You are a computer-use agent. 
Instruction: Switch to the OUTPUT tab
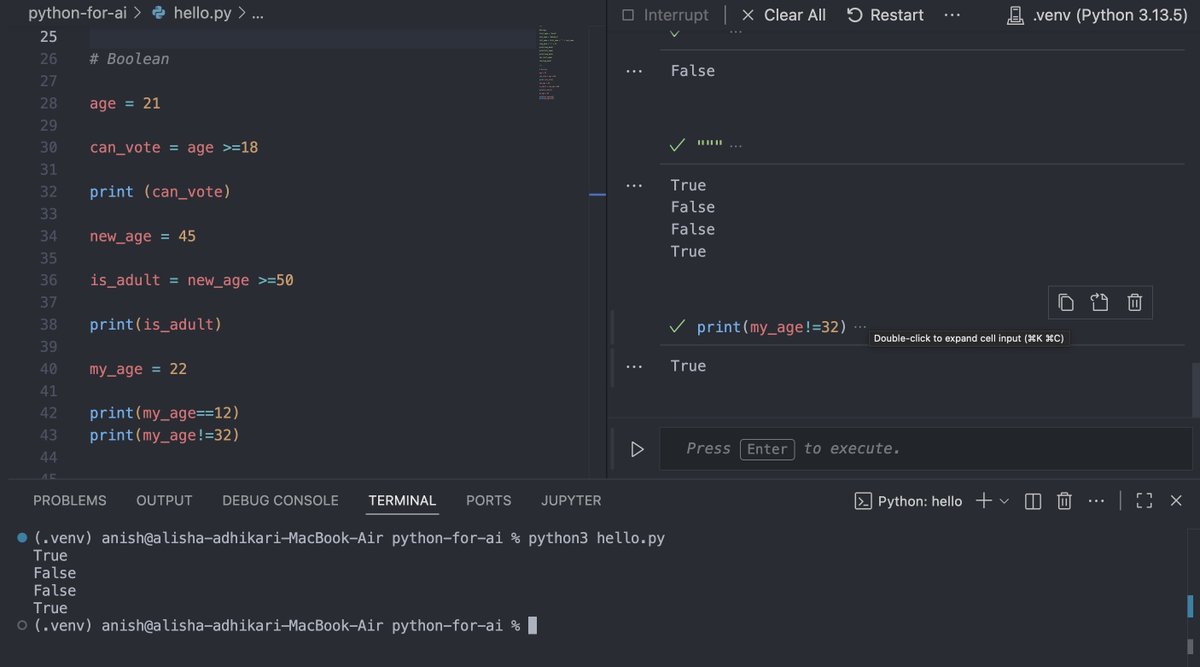click(x=164, y=500)
